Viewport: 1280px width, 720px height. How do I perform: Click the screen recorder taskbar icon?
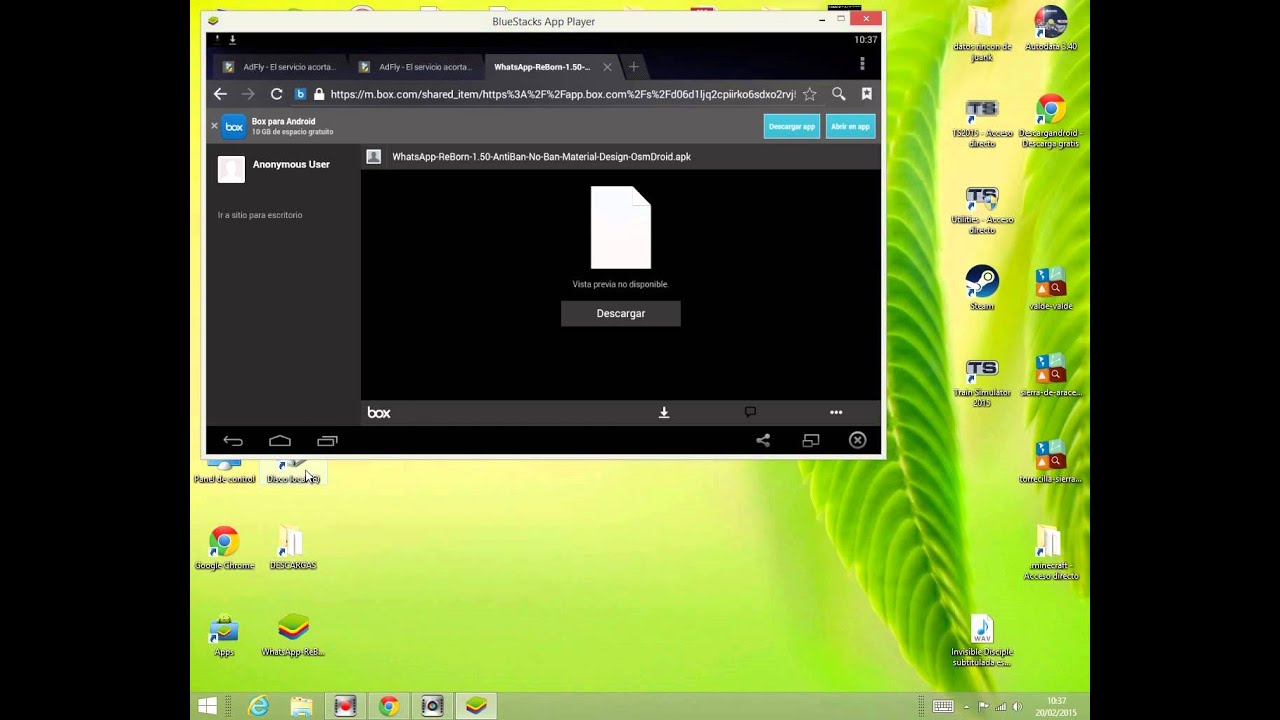pos(345,706)
